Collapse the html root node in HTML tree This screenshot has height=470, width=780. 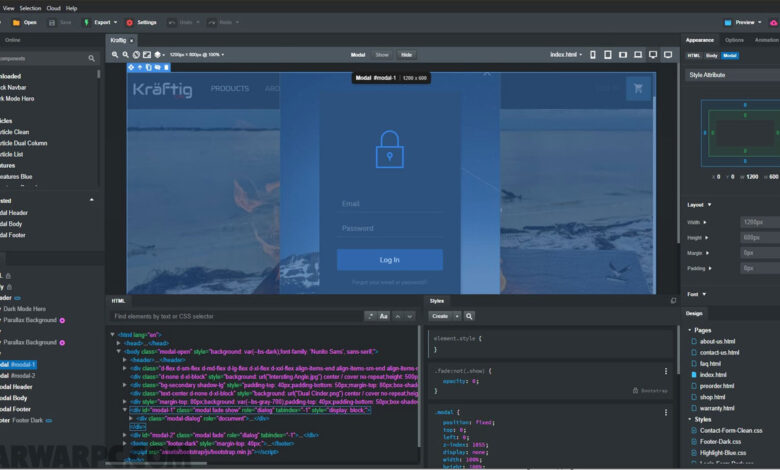[x=112, y=335]
